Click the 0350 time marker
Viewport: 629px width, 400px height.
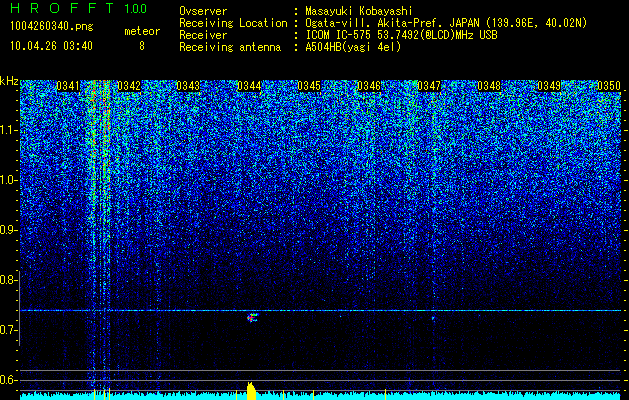(x=609, y=86)
